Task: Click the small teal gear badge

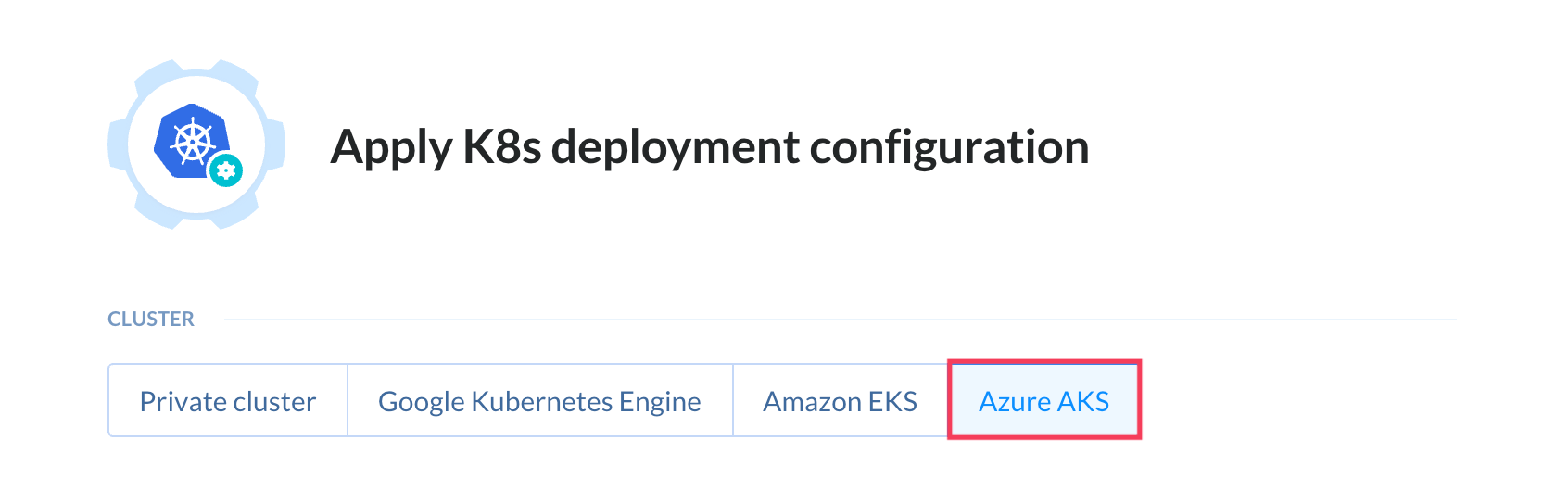Action: tap(226, 170)
